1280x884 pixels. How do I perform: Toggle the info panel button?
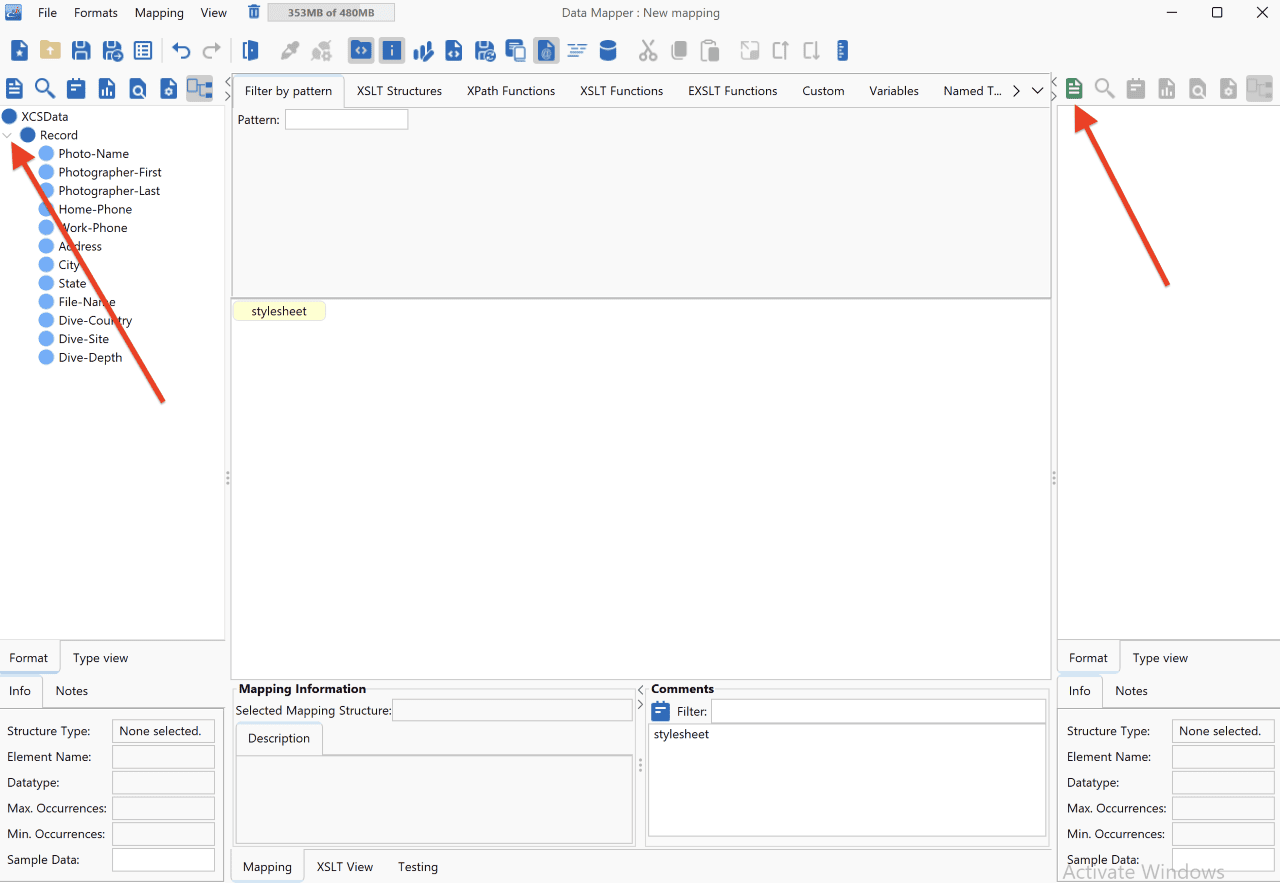point(392,50)
